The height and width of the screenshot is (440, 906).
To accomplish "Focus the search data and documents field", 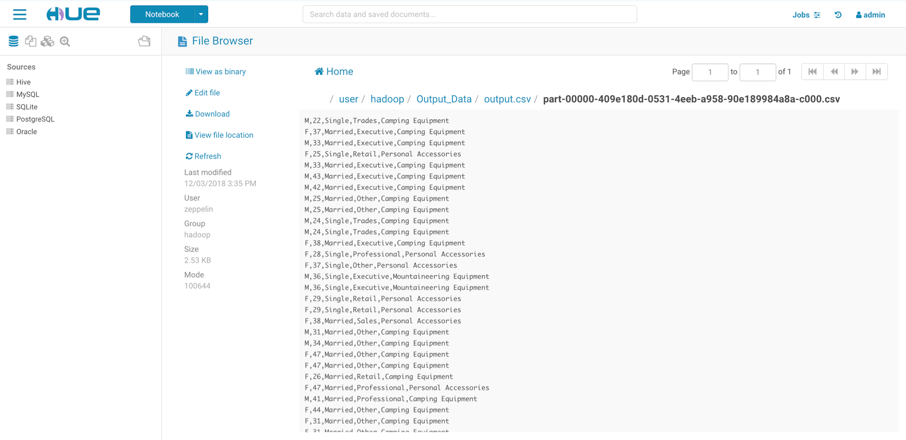I will [x=470, y=14].
